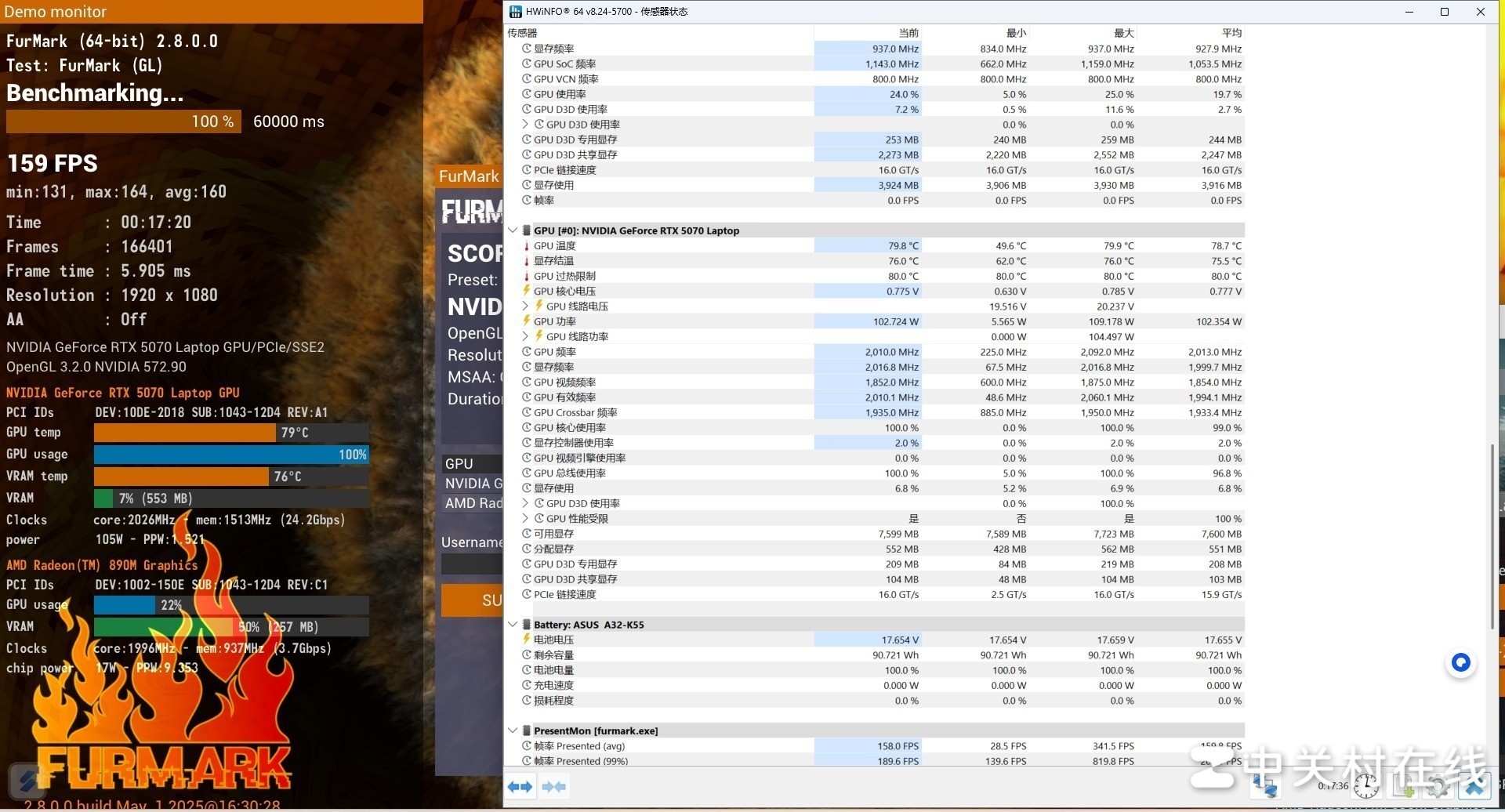Select the GPU 使用率 24.0 % row
This screenshot has height=812, width=1505.
click(875, 94)
